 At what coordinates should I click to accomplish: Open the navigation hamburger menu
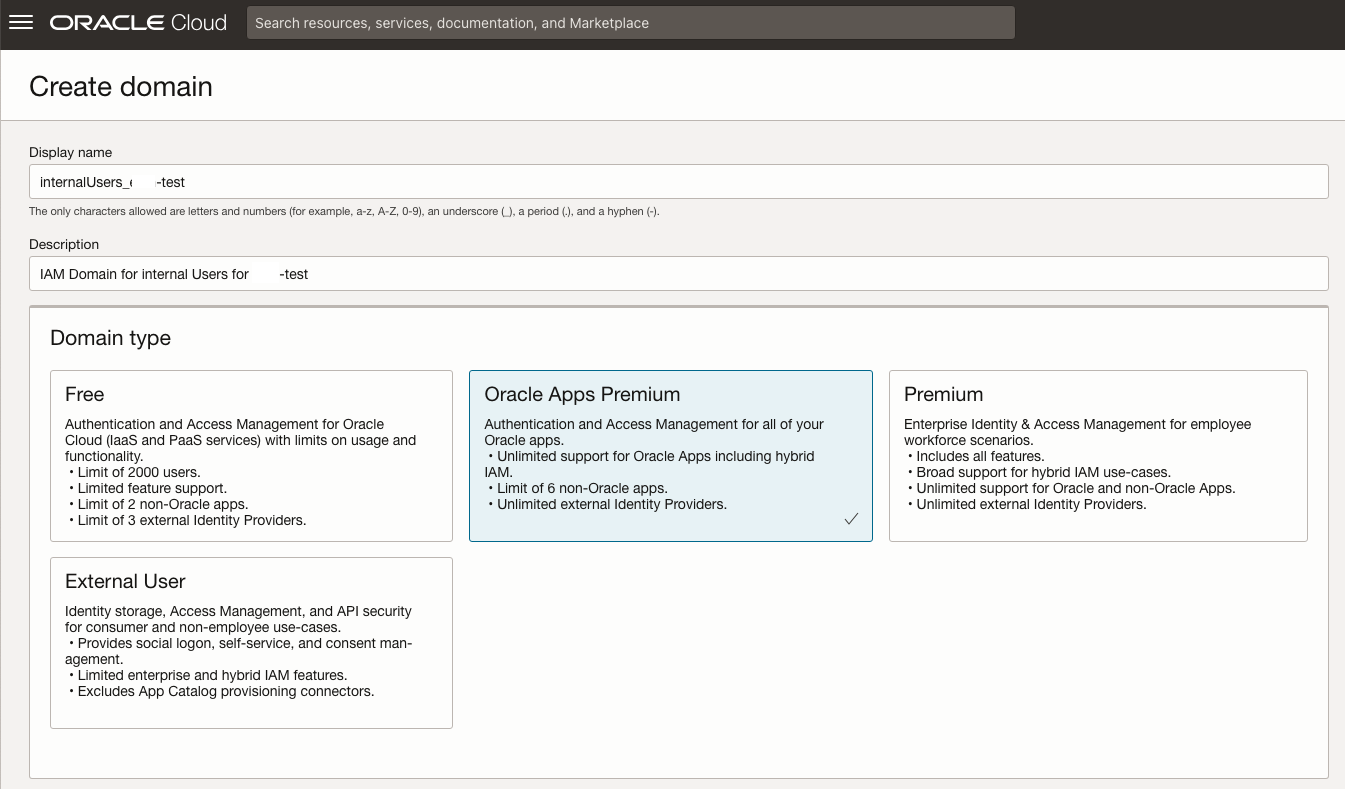point(21,22)
